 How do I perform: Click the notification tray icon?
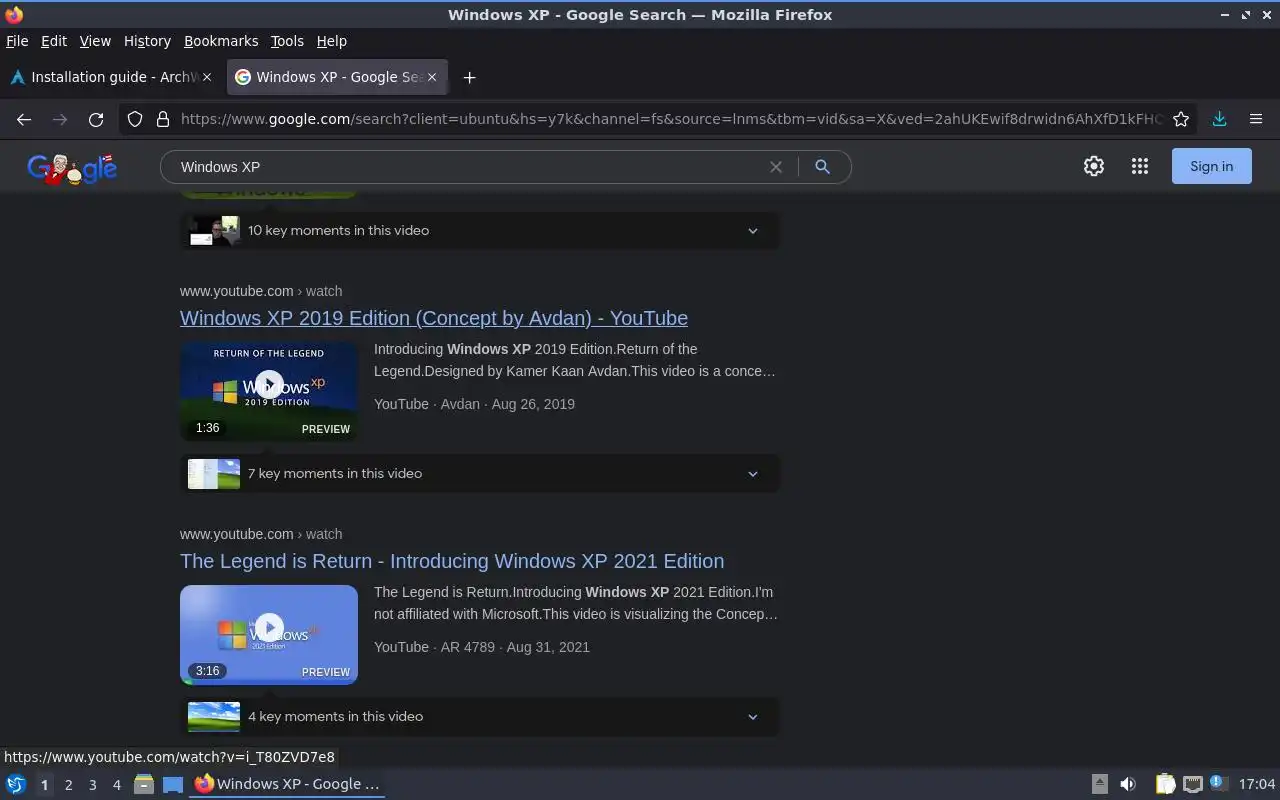click(x=1217, y=783)
